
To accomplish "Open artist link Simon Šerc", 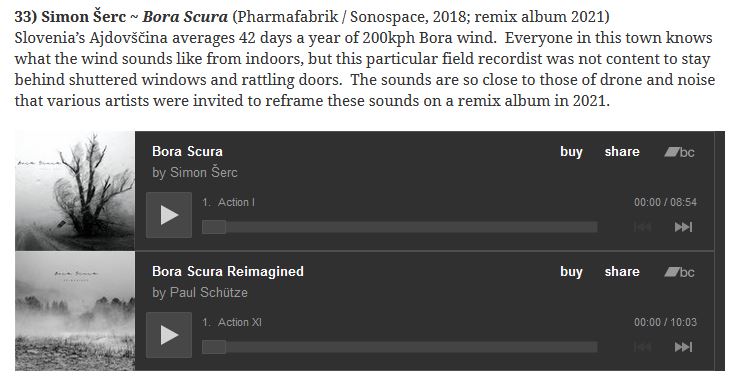I will pos(204,173).
